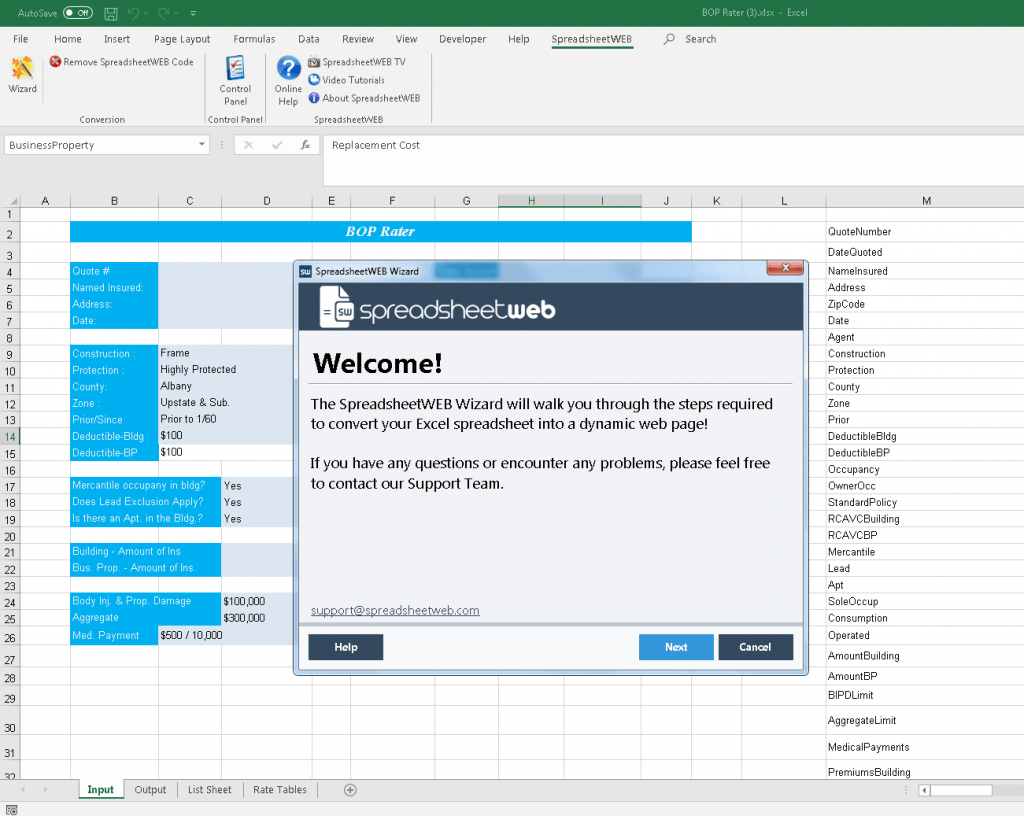Open the support@spreadsheetweb.com link
This screenshot has width=1024, height=816.
click(x=395, y=610)
